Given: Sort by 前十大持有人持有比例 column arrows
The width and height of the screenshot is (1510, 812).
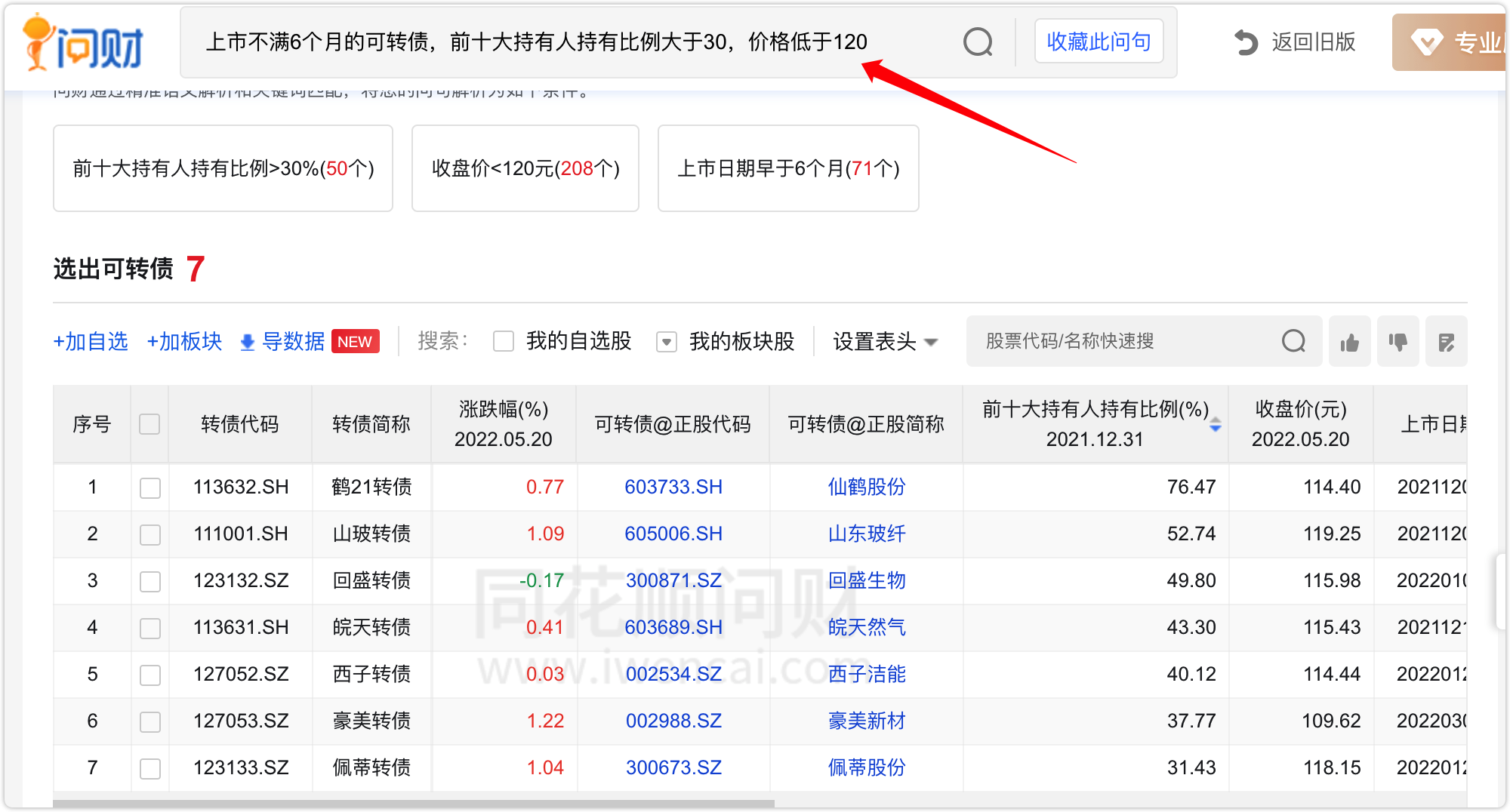Looking at the screenshot, I should (x=1215, y=426).
